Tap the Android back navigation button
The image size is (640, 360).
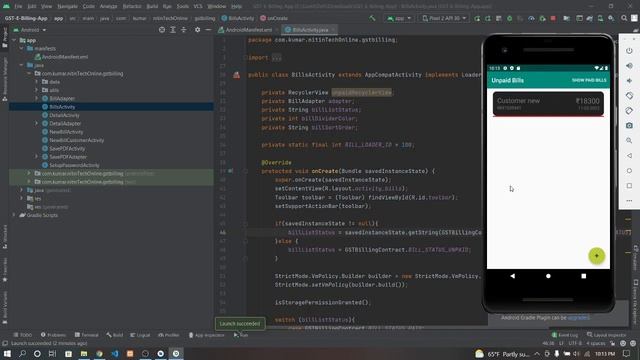pyautogui.click(x=513, y=276)
